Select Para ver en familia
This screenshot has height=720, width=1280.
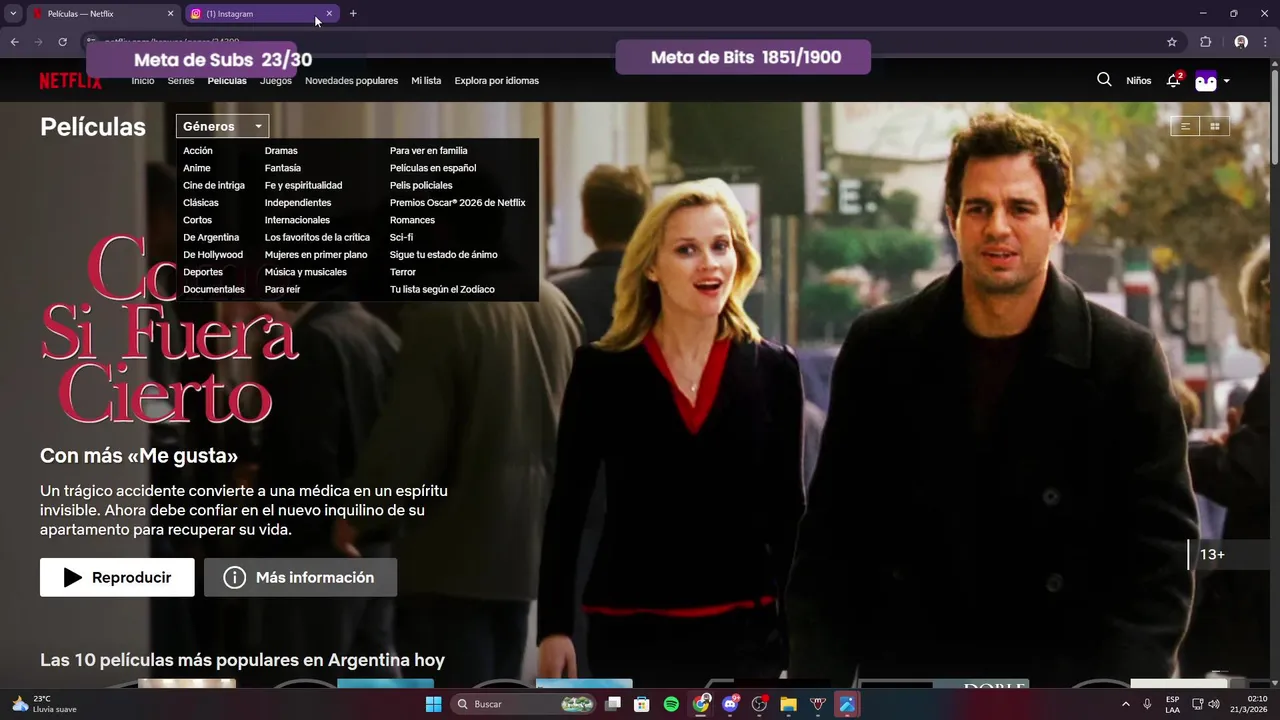point(429,151)
